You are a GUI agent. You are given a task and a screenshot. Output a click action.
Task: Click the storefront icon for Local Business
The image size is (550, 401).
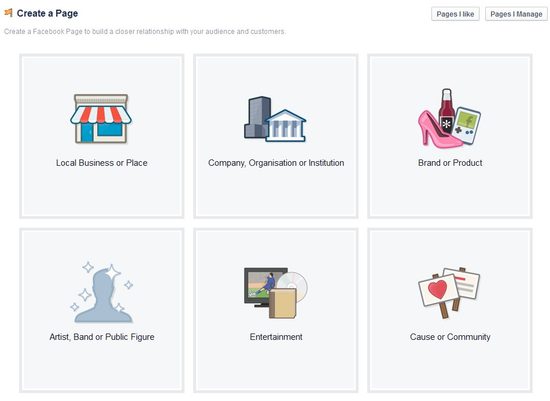[101, 119]
